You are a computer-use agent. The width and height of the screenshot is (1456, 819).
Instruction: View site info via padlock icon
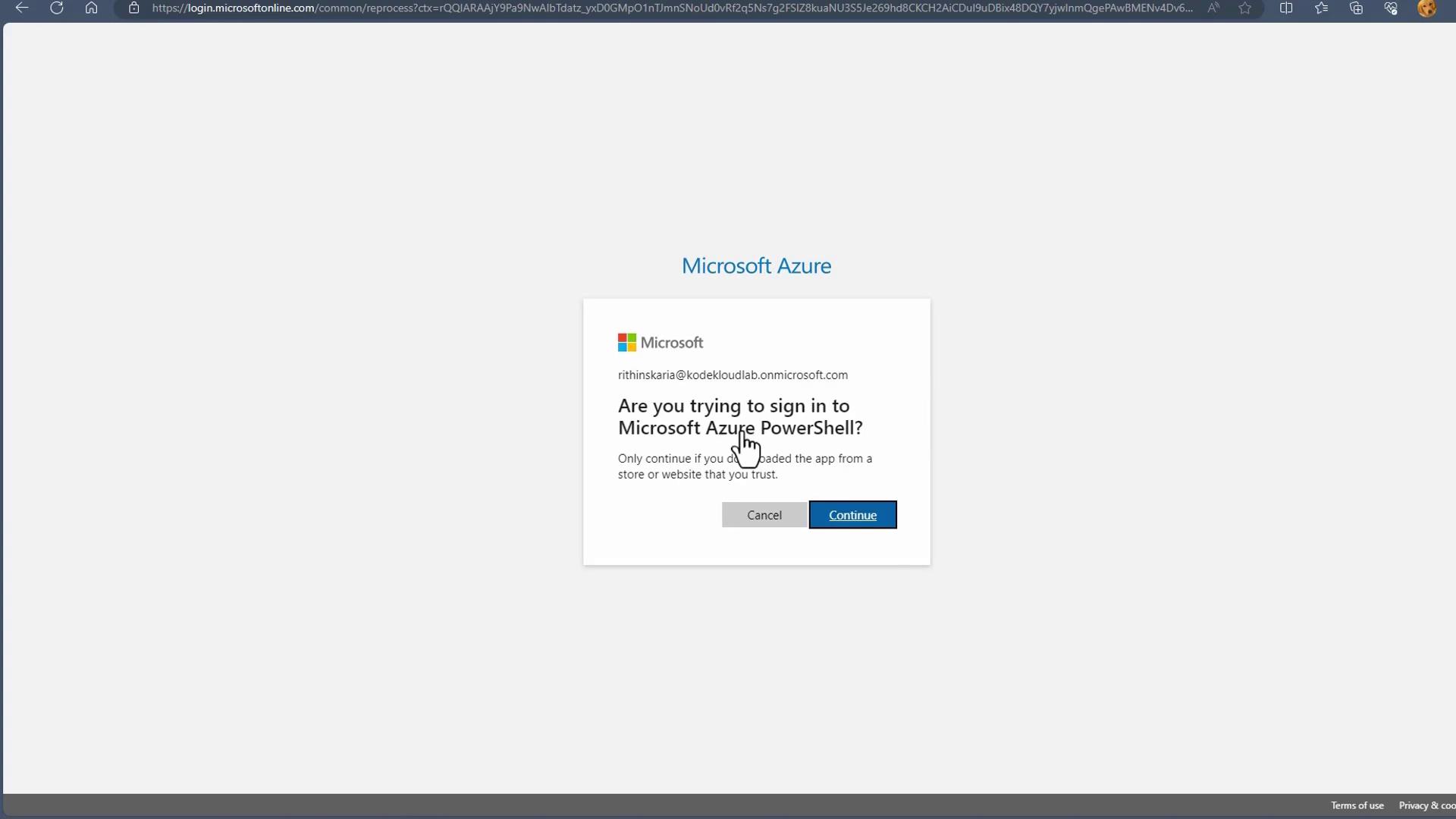134,8
